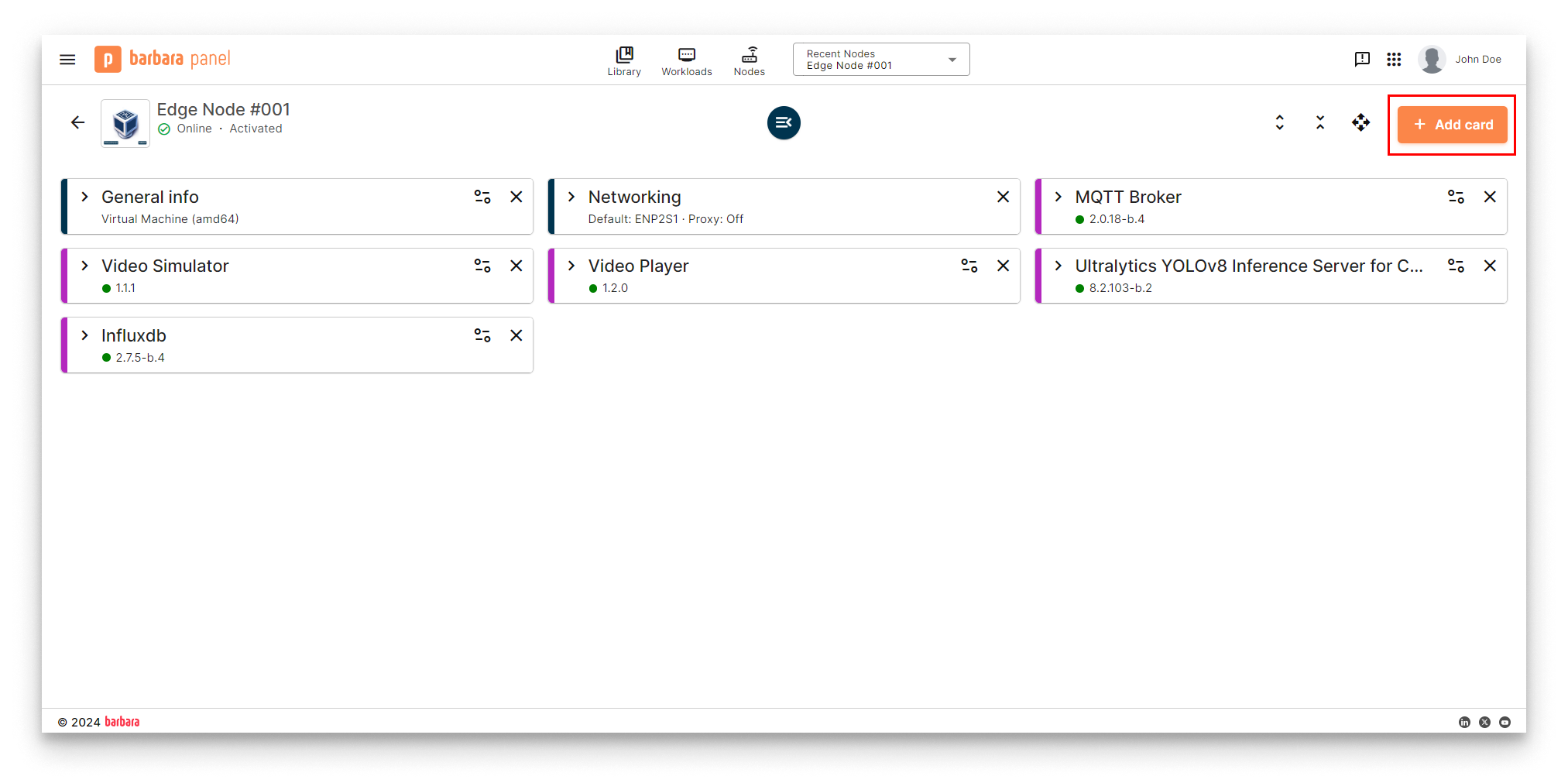Click the back arrow beside Edge Node #001
The height and width of the screenshot is (783, 1568).
(77, 122)
